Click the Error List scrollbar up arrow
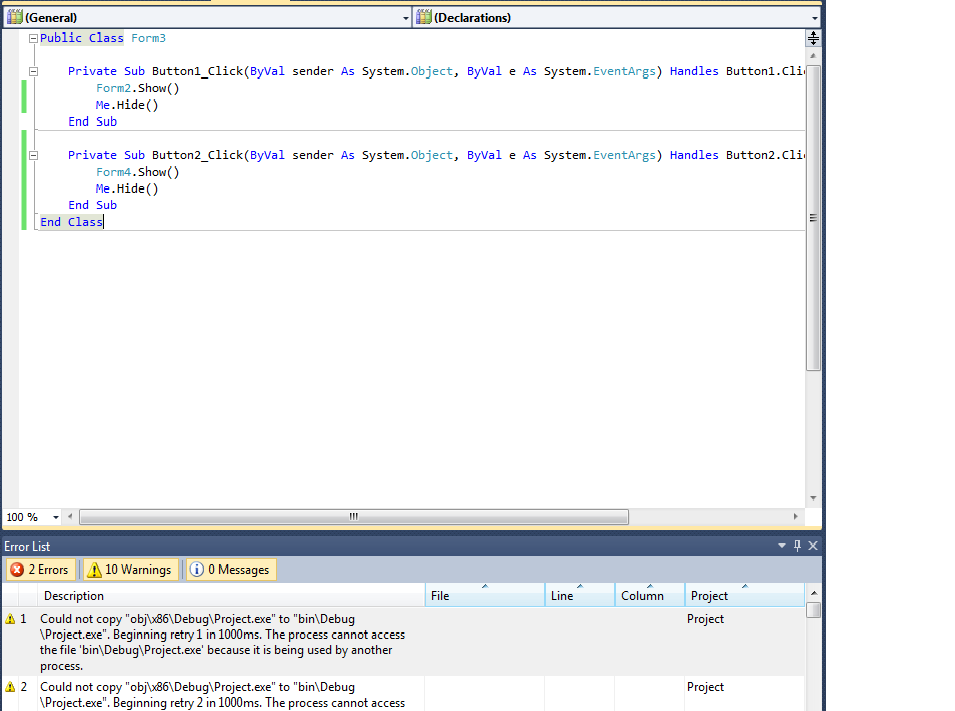The width and height of the screenshot is (955, 711). (814, 593)
